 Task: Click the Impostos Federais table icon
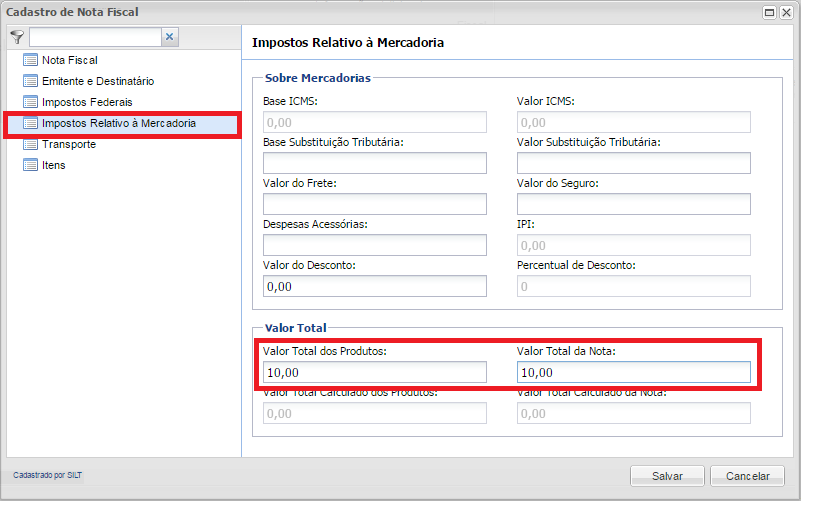30,102
